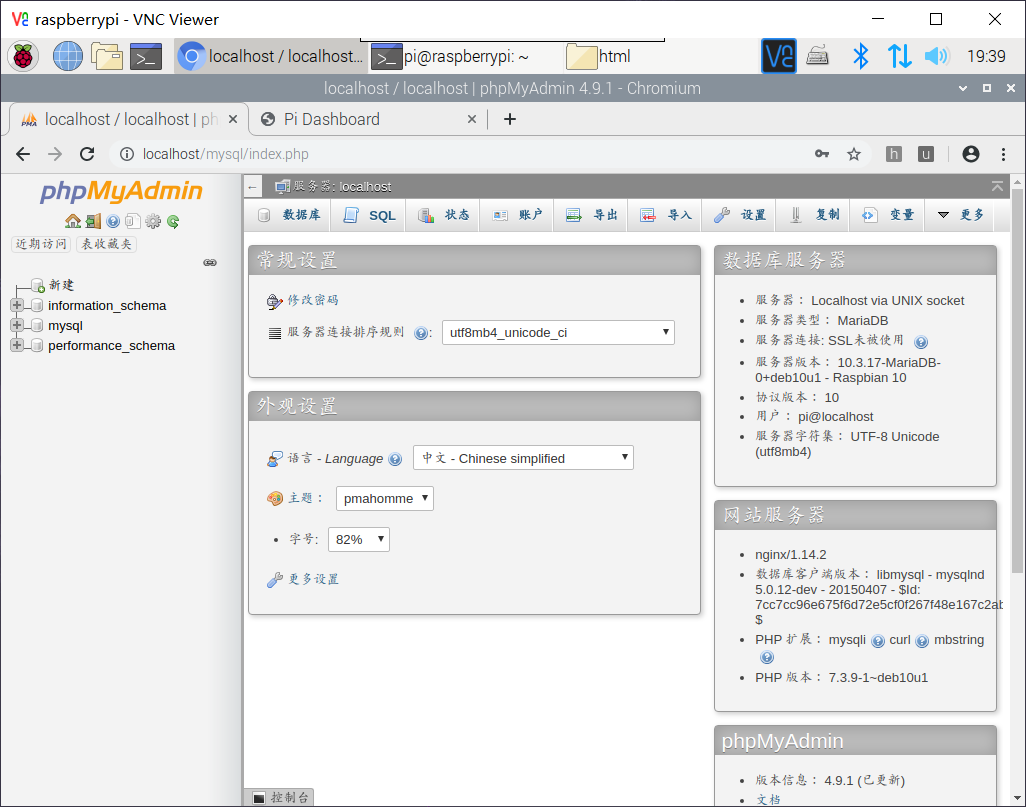Image resolution: width=1026 pixels, height=807 pixels.
Task: Click the volume speaker tray icon
Action: [936, 56]
